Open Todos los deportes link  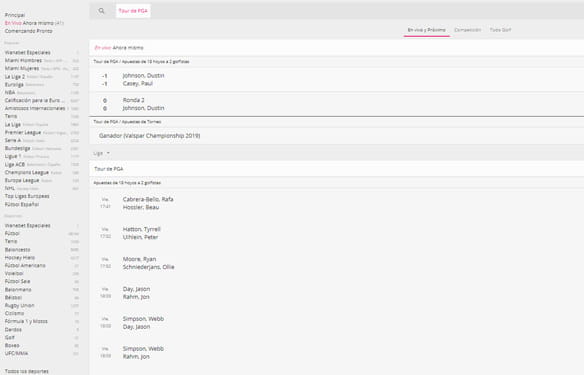coord(27,371)
